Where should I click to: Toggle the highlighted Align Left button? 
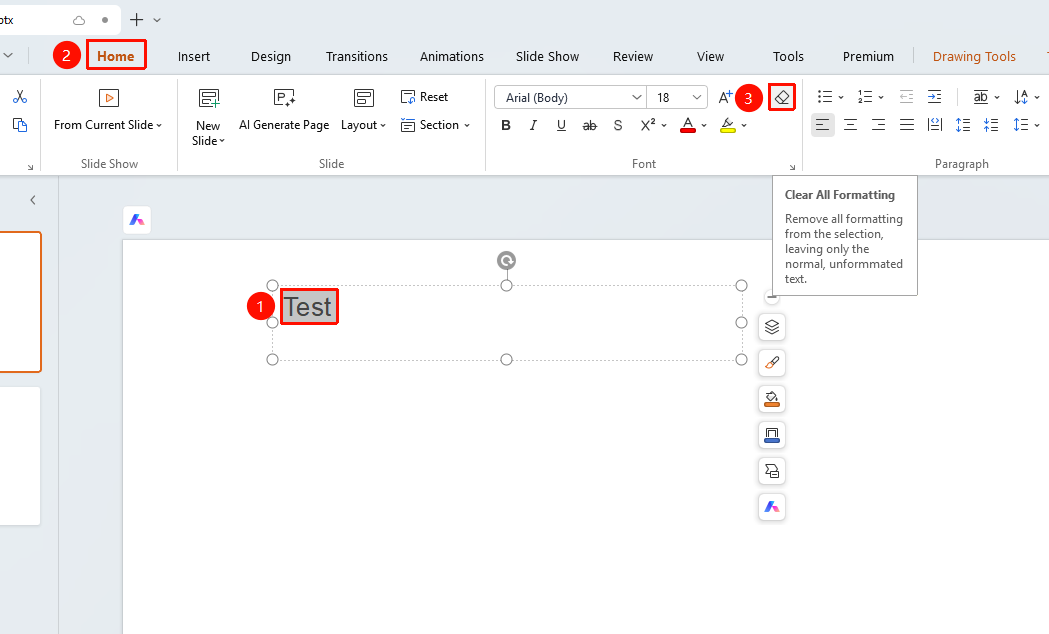coord(822,125)
